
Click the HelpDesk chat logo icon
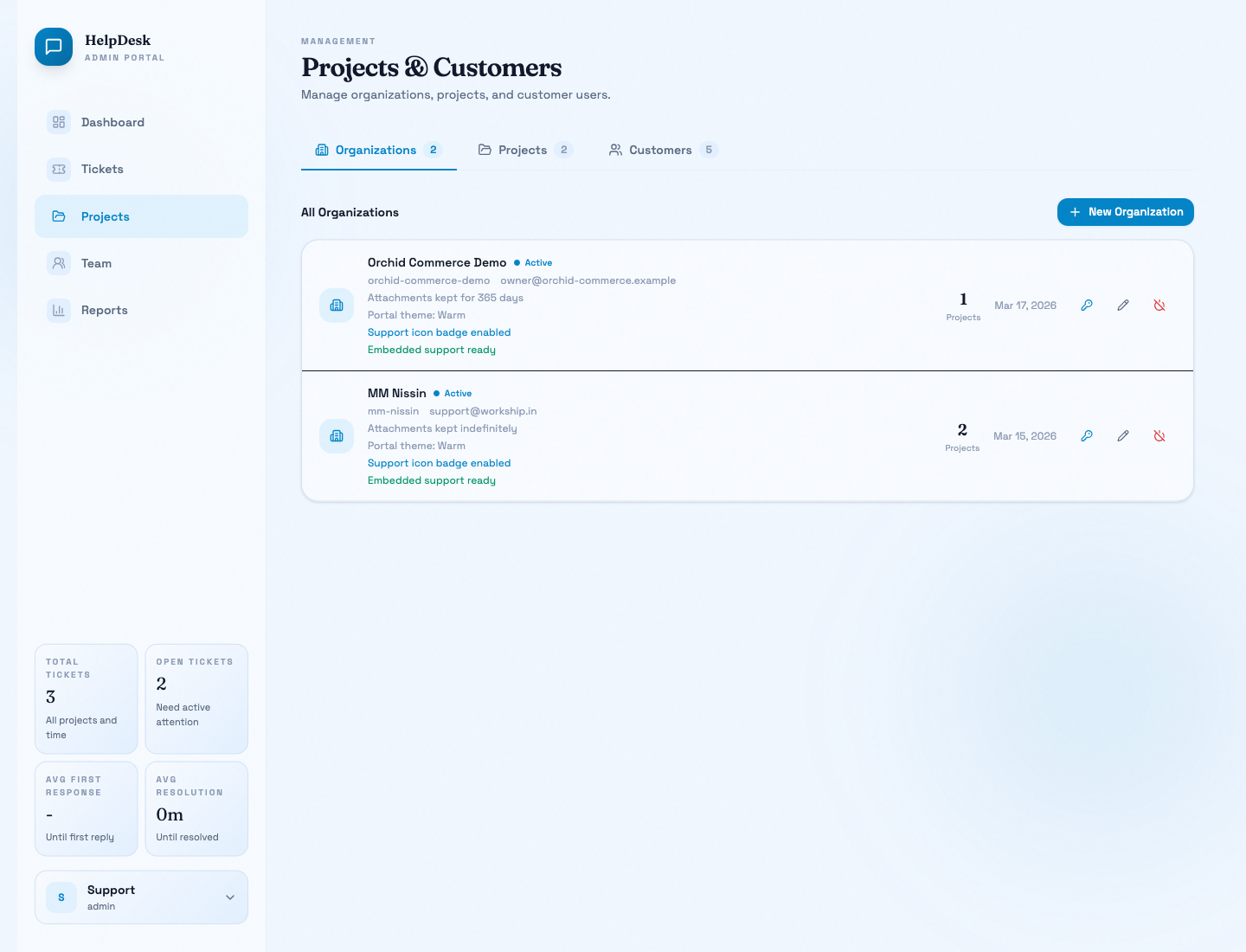click(54, 47)
